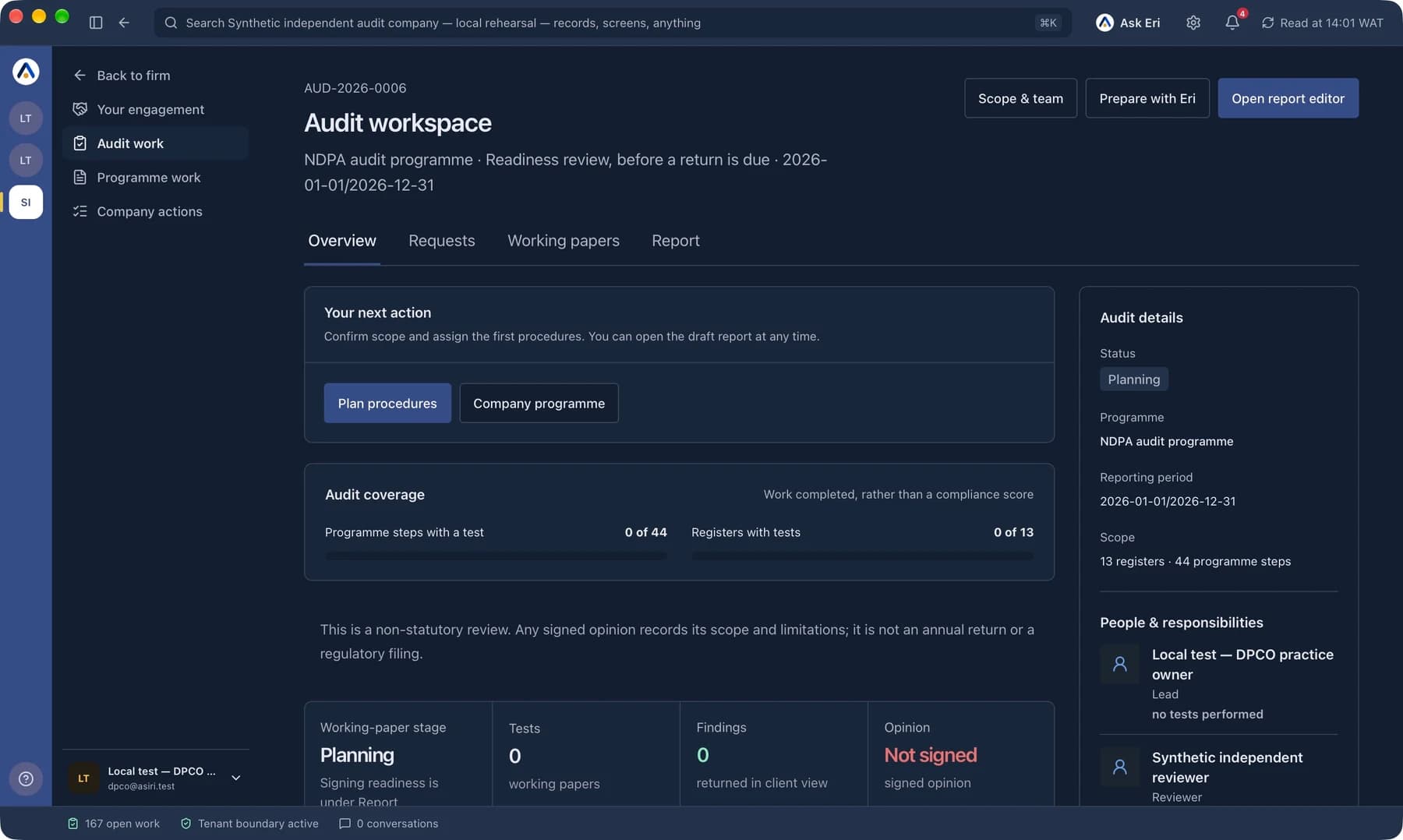Go back using top arrow icon
Image resolution: width=1403 pixels, height=840 pixels.
coord(124,23)
